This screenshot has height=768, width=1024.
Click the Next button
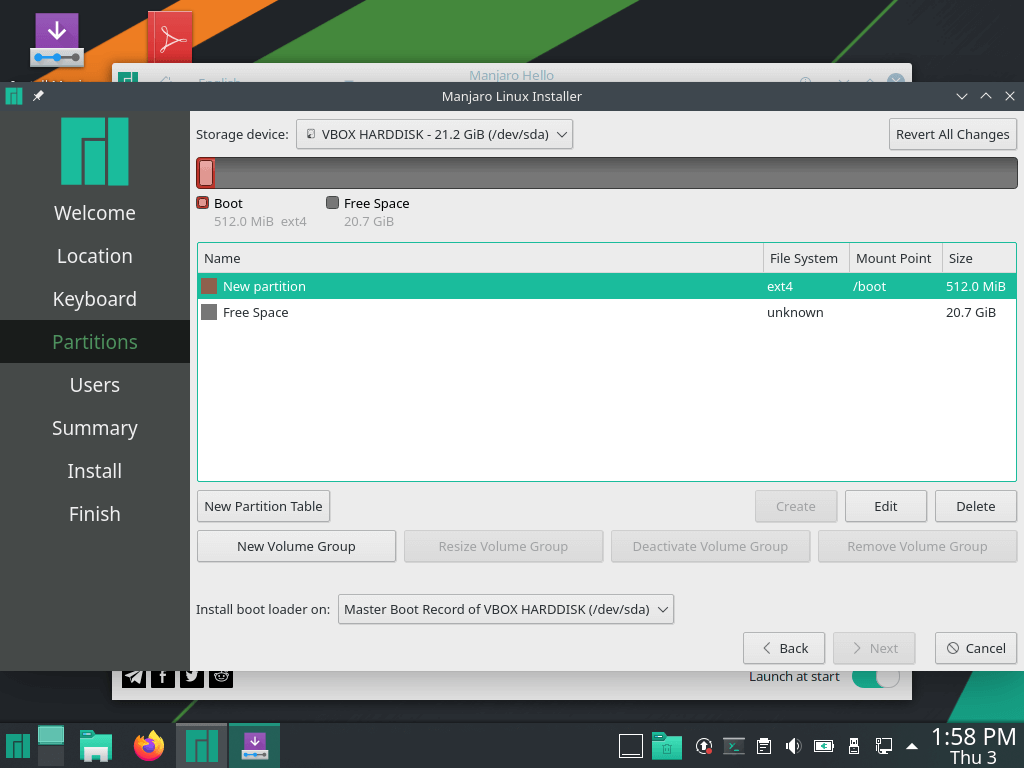[874, 648]
